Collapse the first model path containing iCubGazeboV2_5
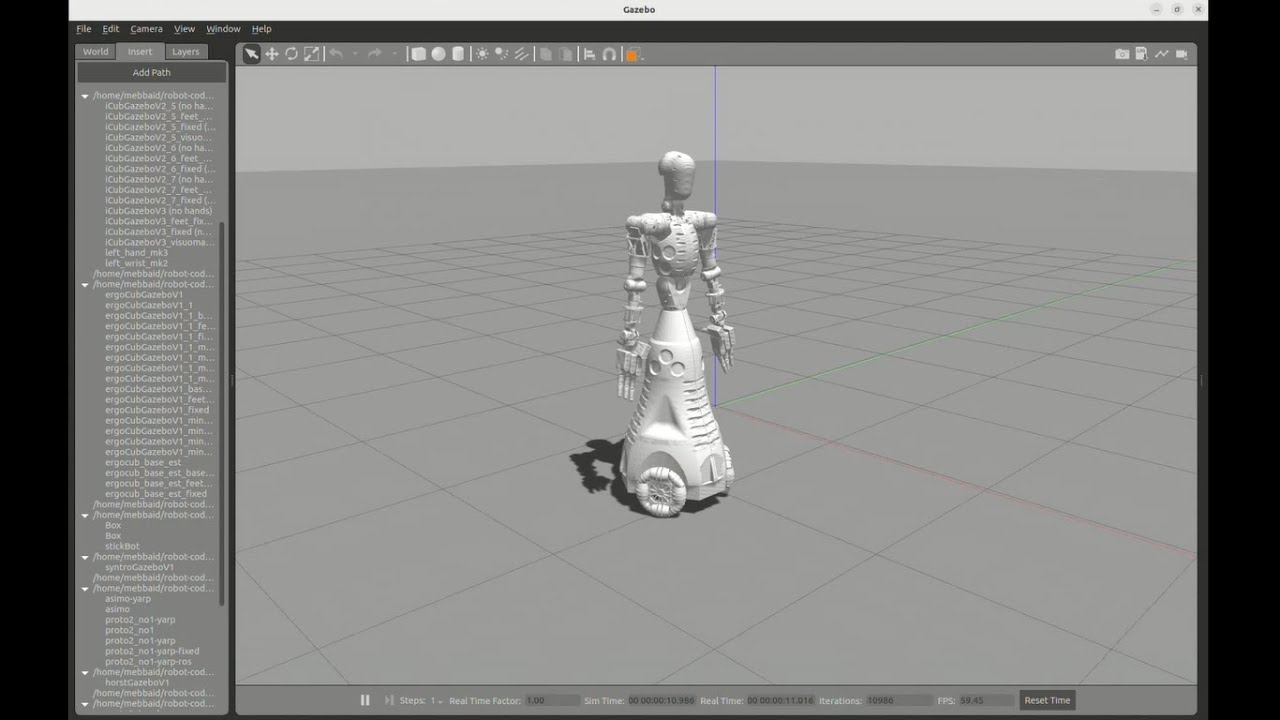Viewport: 1280px width, 720px height. point(85,96)
